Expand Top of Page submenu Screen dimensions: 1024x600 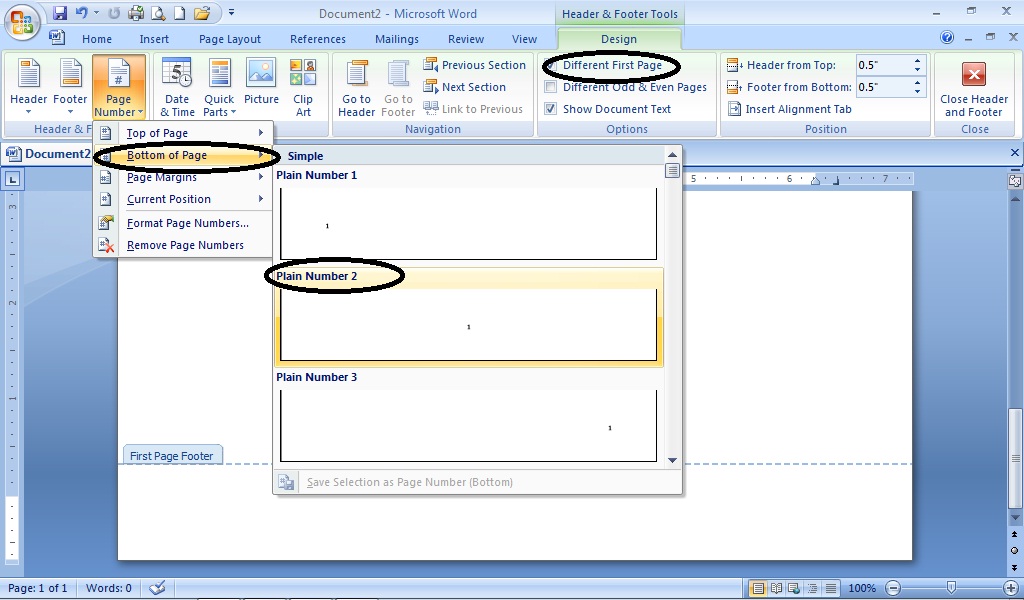coord(183,133)
